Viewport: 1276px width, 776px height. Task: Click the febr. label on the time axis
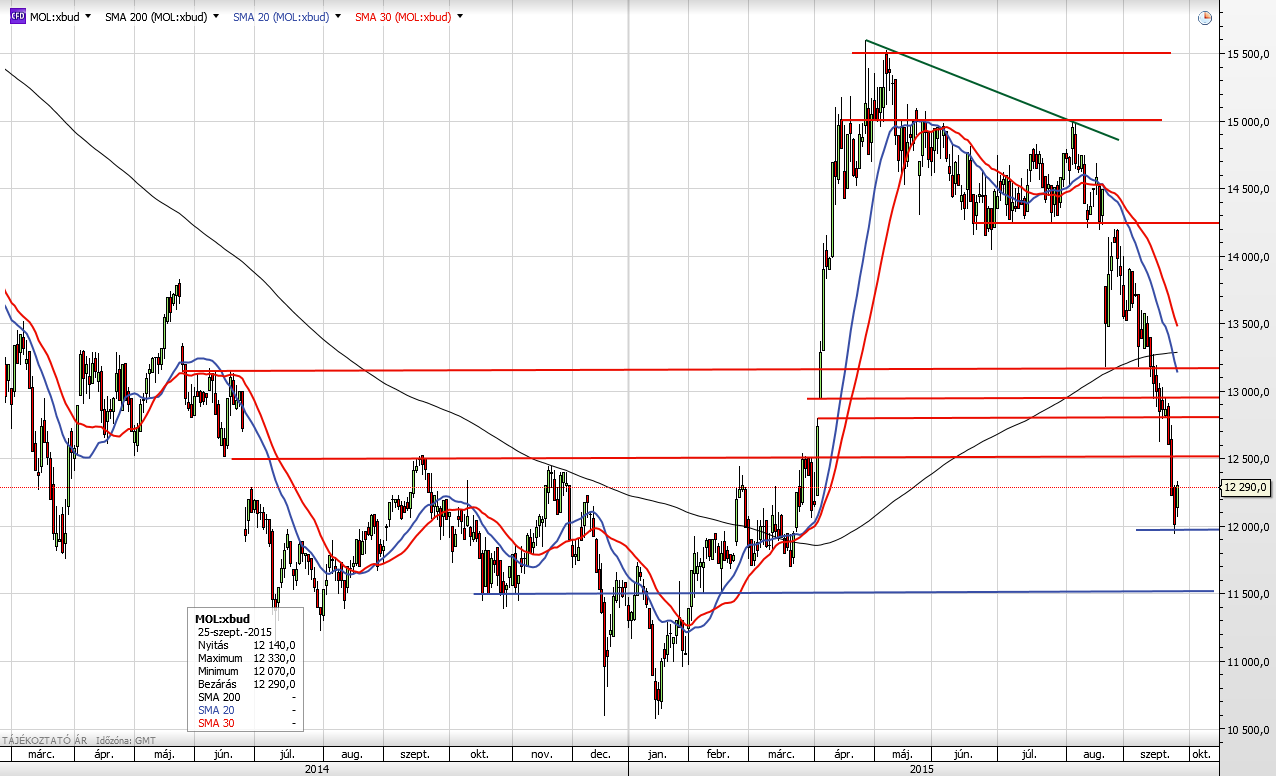pos(716,754)
